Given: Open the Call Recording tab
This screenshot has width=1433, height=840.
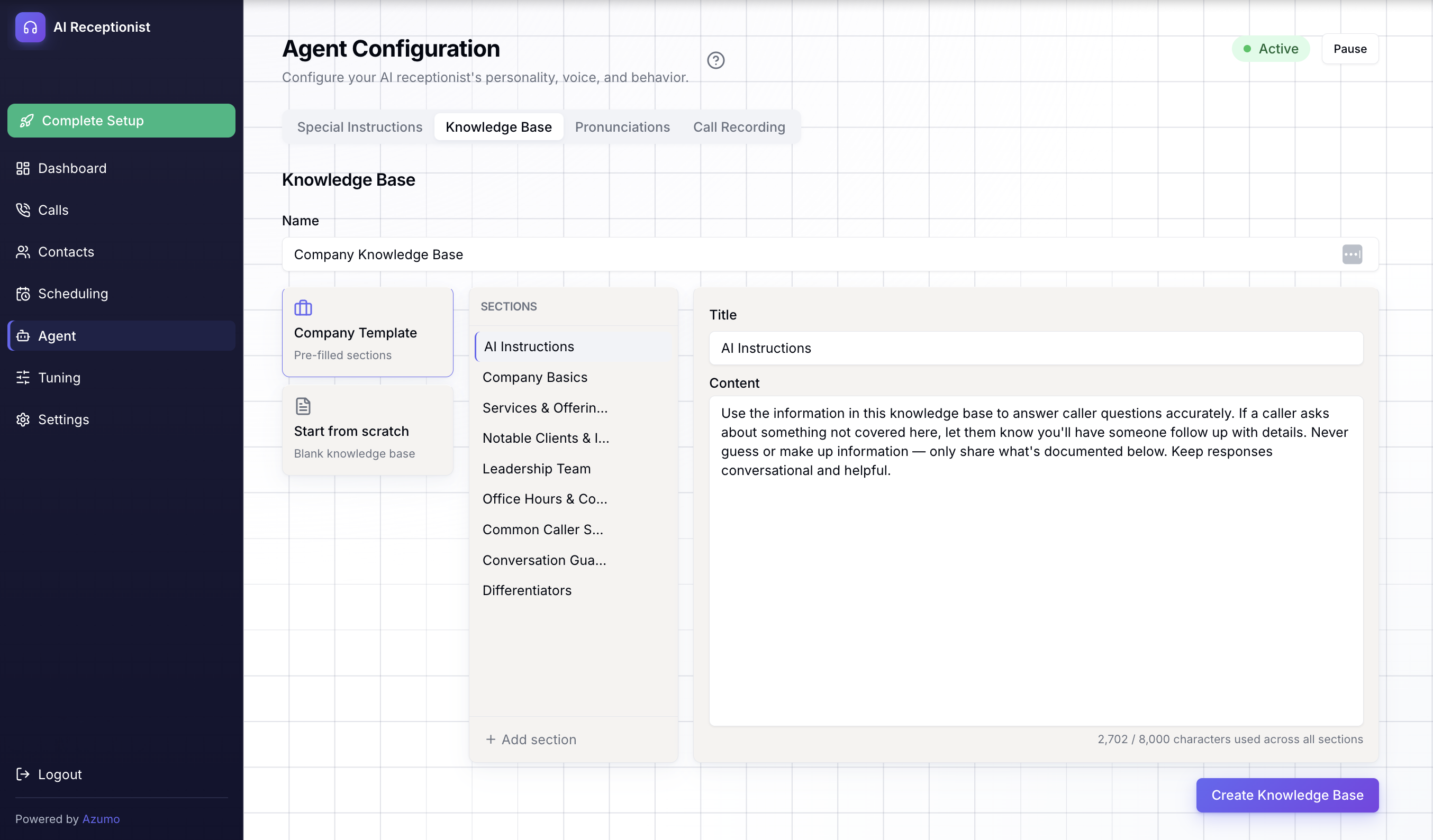Looking at the screenshot, I should [739, 127].
